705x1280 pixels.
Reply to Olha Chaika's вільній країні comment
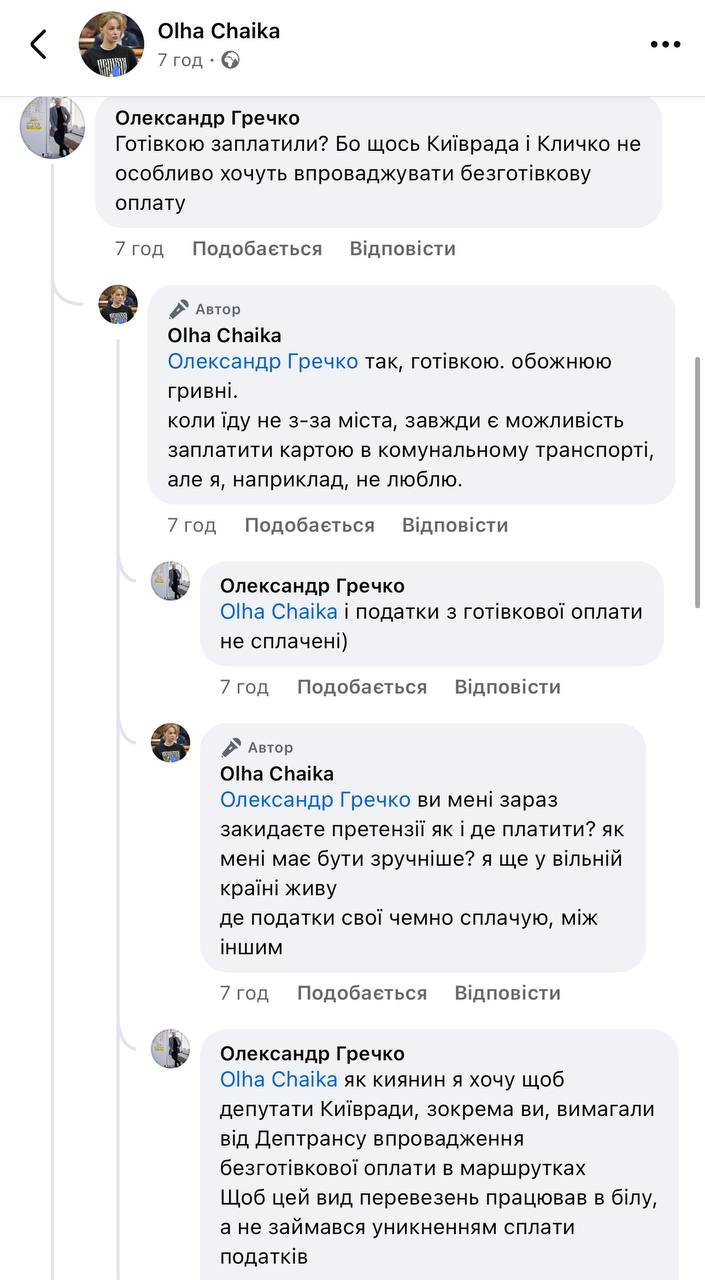[507, 993]
